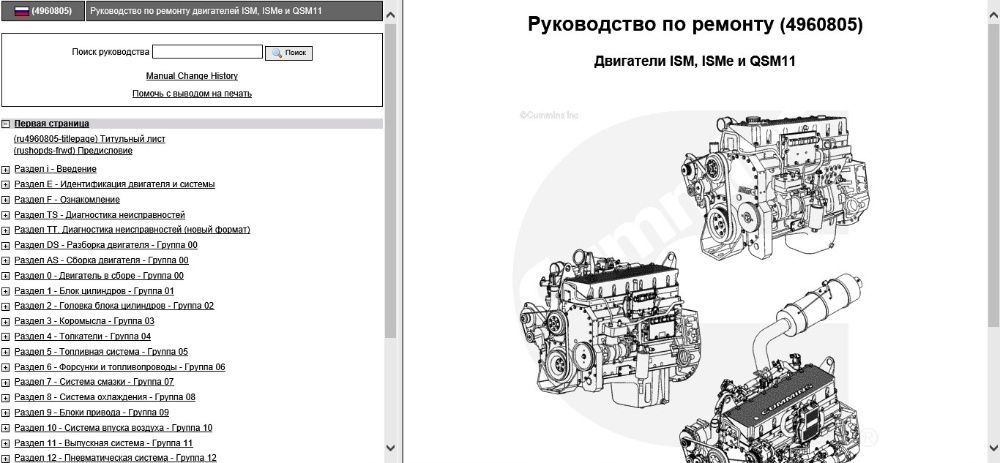This screenshot has height=463, width=1000.
Task: Expand Раздел DS - Разборка двигателя
Action: 6,246
